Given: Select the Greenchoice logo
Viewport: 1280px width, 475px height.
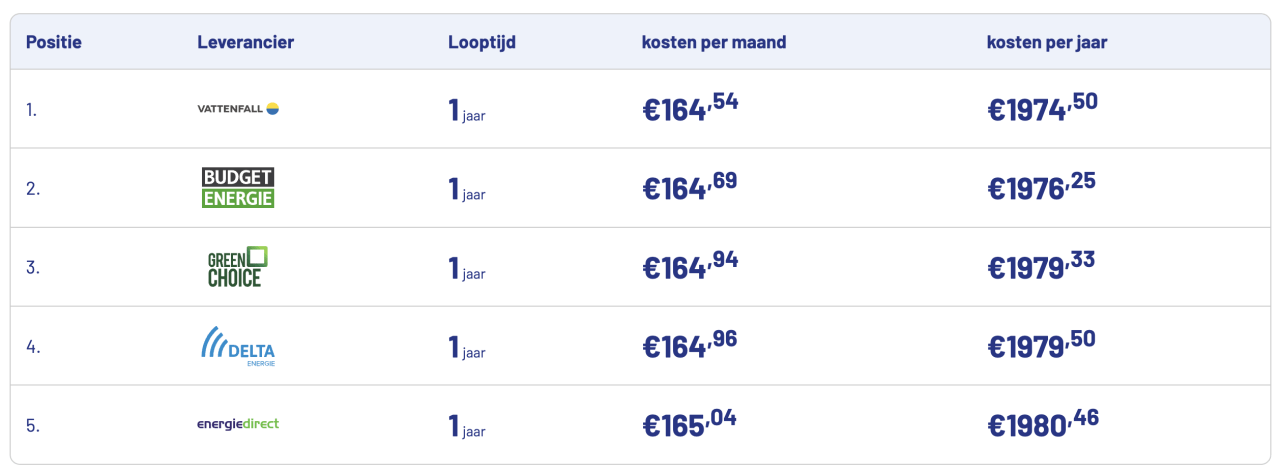Looking at the screenshot, I should tap(238, 267).
